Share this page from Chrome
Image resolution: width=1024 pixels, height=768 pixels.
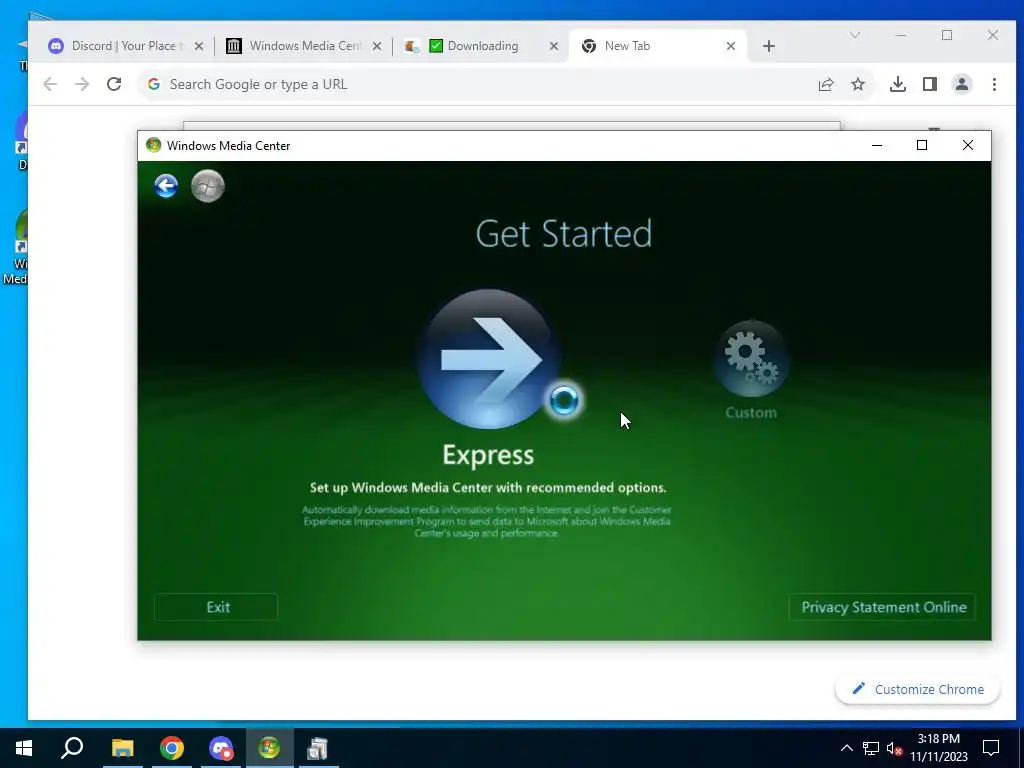click(x=826, y=84)
